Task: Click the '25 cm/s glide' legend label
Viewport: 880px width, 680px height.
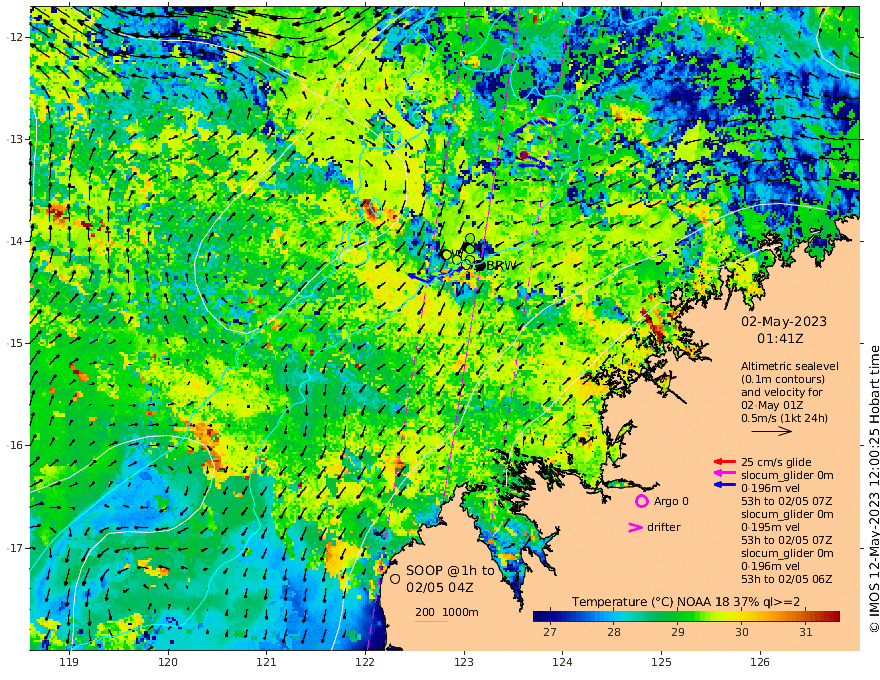Action: click(x=776, y=462)
